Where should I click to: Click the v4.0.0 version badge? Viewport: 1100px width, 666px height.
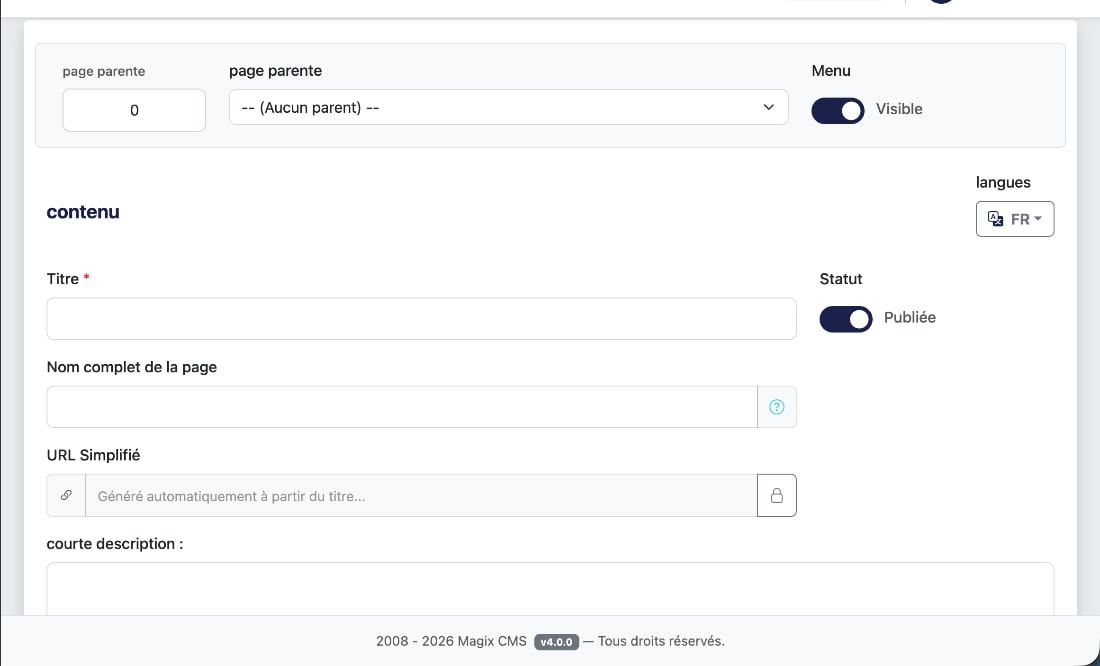click(556, 642)
